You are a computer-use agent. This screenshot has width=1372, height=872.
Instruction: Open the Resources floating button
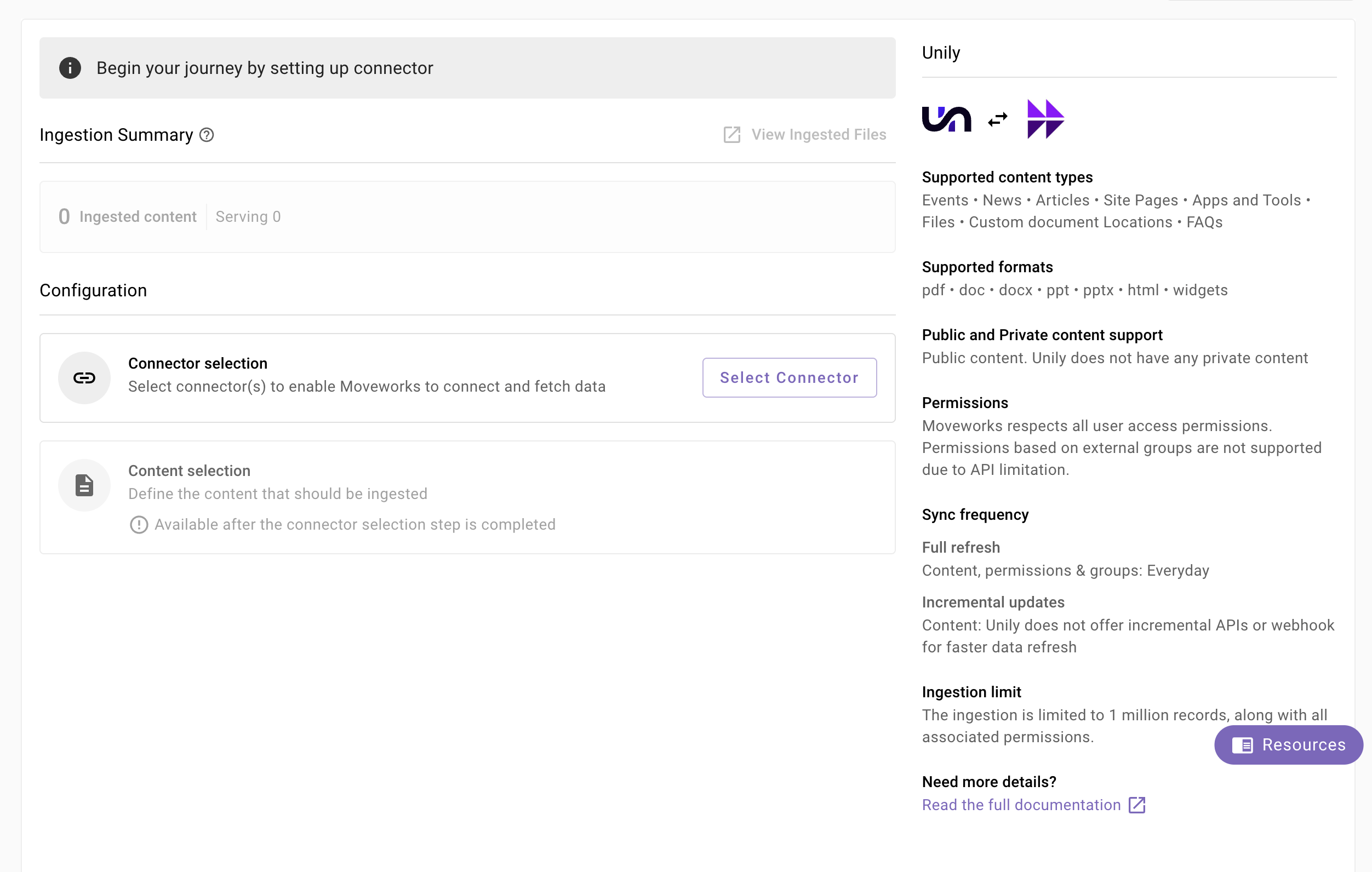click(x=1288, y=745)
